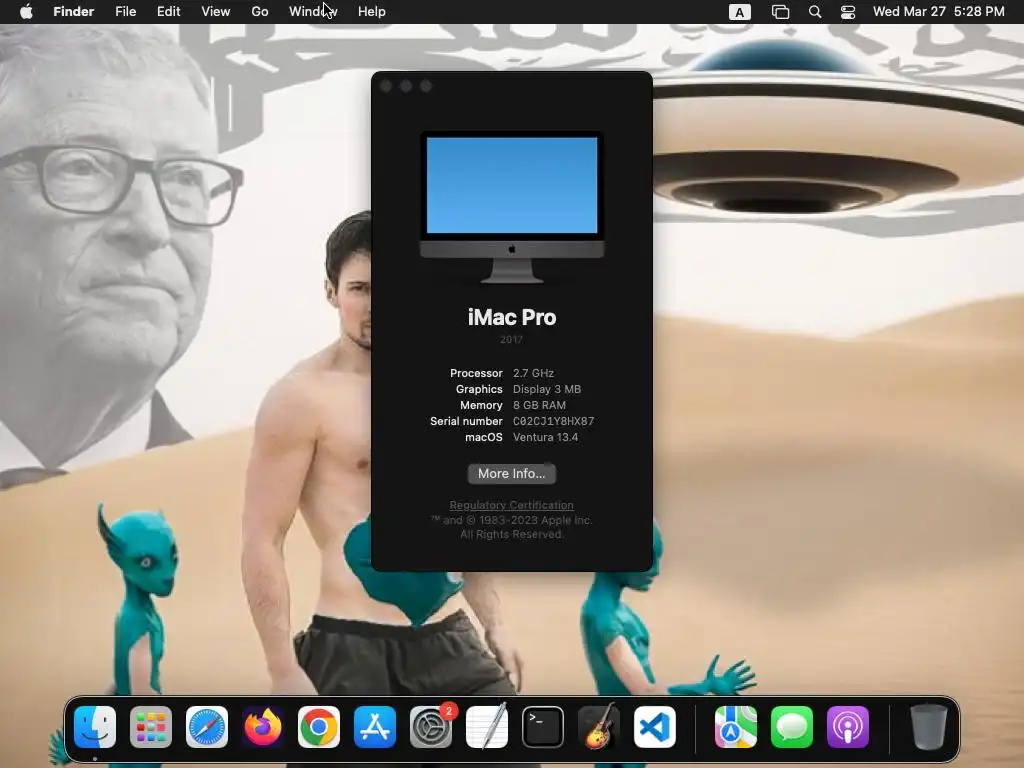
Task: Click the macOS version Ventura 13.4
Action: tap(545, 437)
